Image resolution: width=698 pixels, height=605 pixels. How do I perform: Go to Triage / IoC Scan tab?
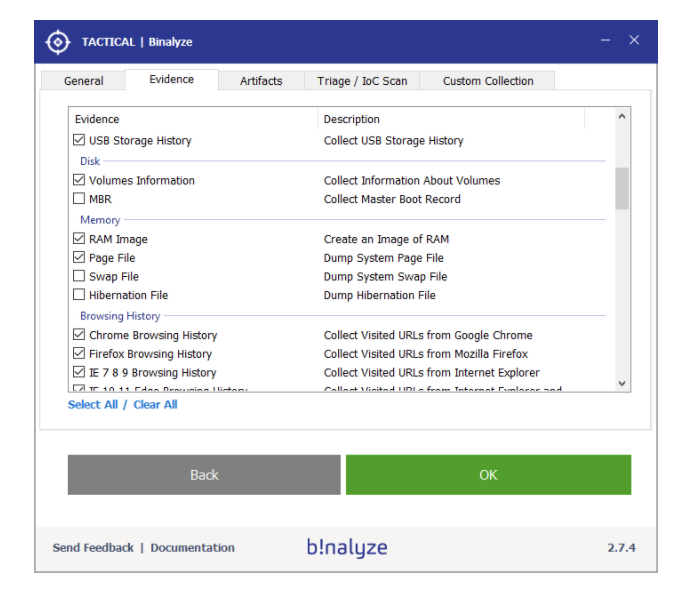coord(361,81)
